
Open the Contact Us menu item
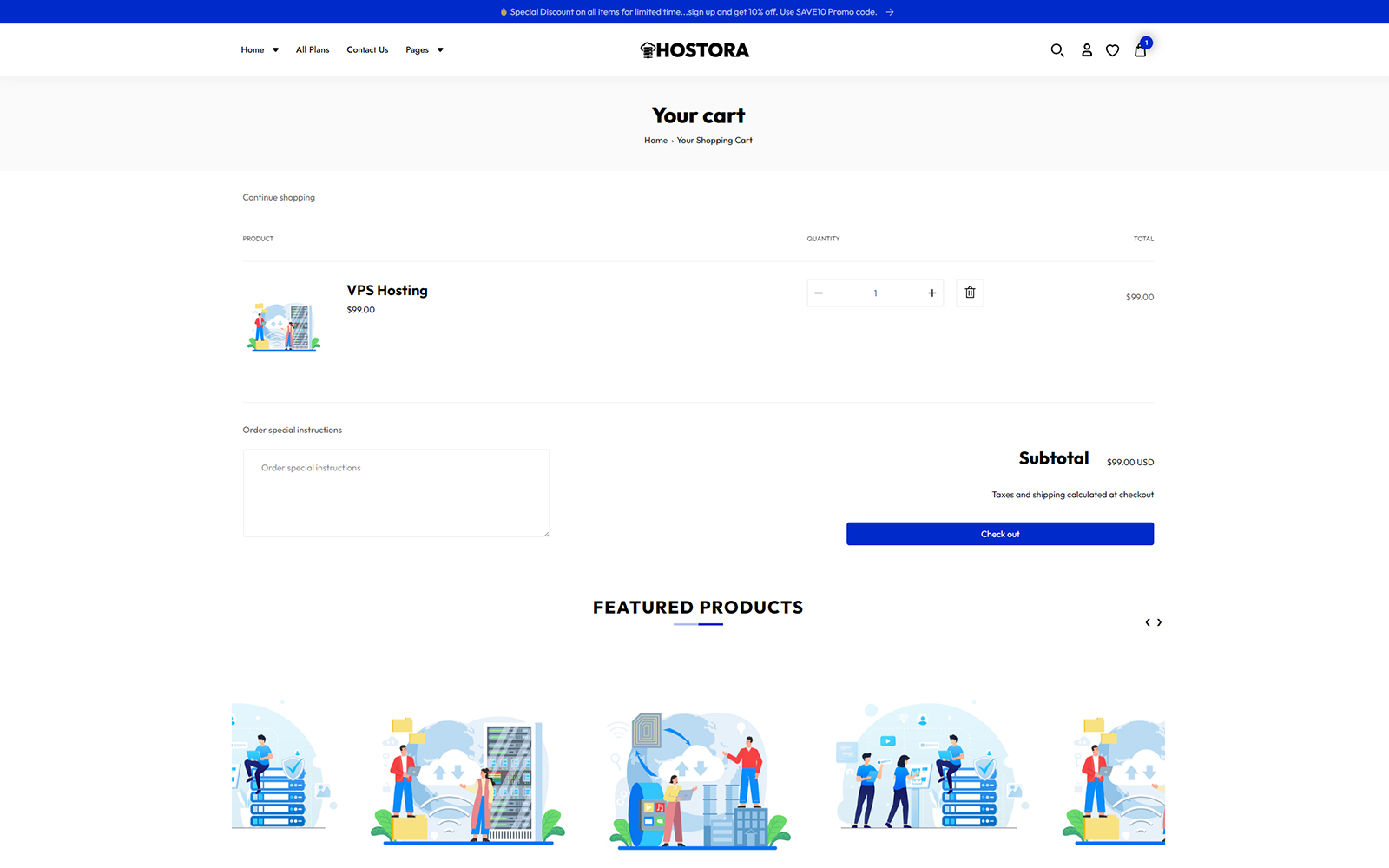tap(367, 50)
